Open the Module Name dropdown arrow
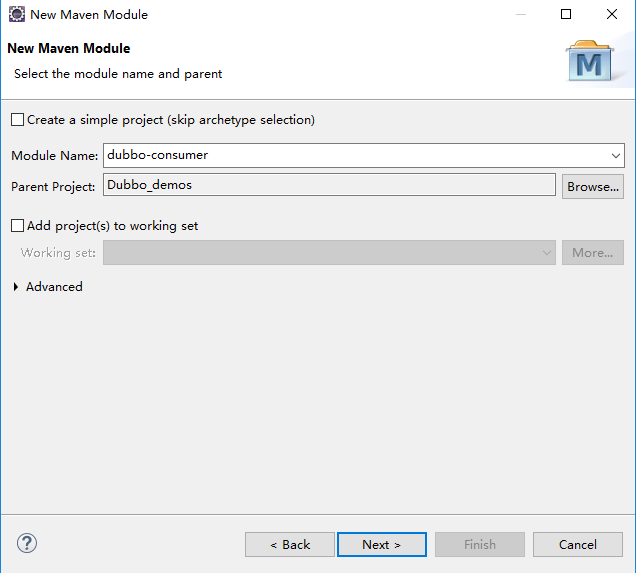The height and width of the screenshot is (573, 636). (615, 155)
